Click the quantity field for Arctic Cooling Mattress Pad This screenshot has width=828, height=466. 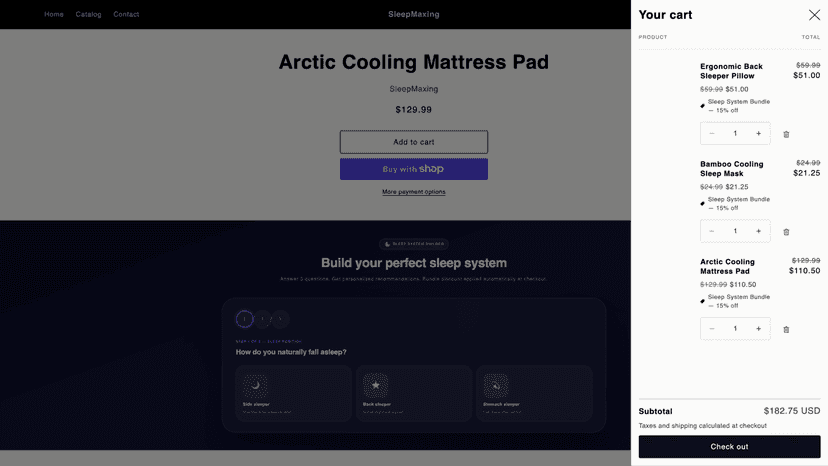click(735, 329)
